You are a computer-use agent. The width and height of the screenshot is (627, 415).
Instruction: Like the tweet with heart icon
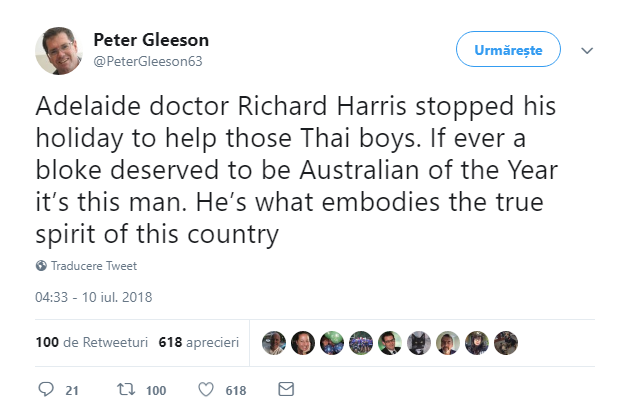206,389
